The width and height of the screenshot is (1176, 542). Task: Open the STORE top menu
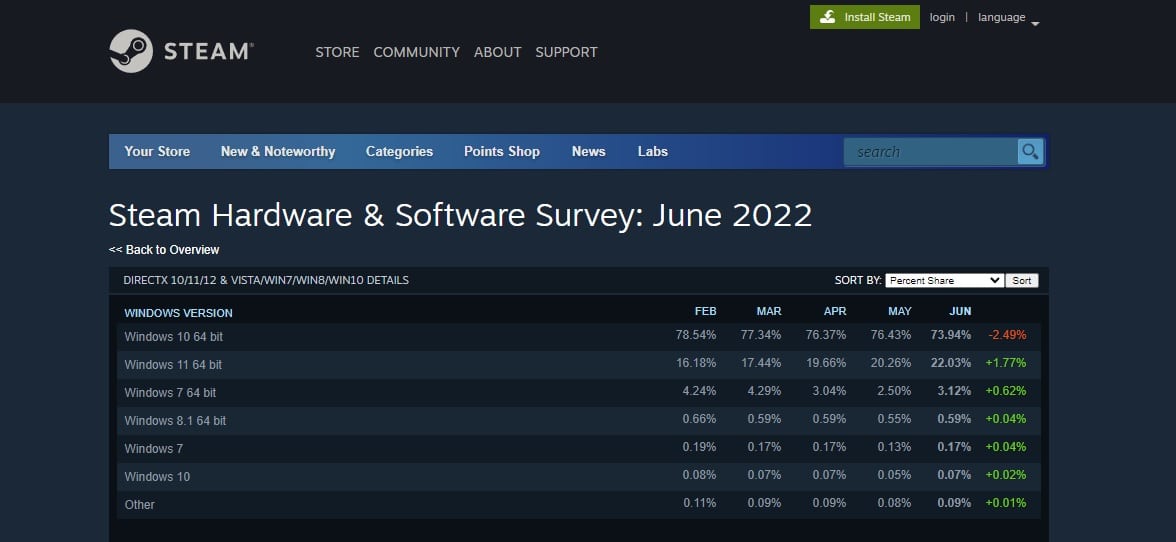click(x=337, y=52)
